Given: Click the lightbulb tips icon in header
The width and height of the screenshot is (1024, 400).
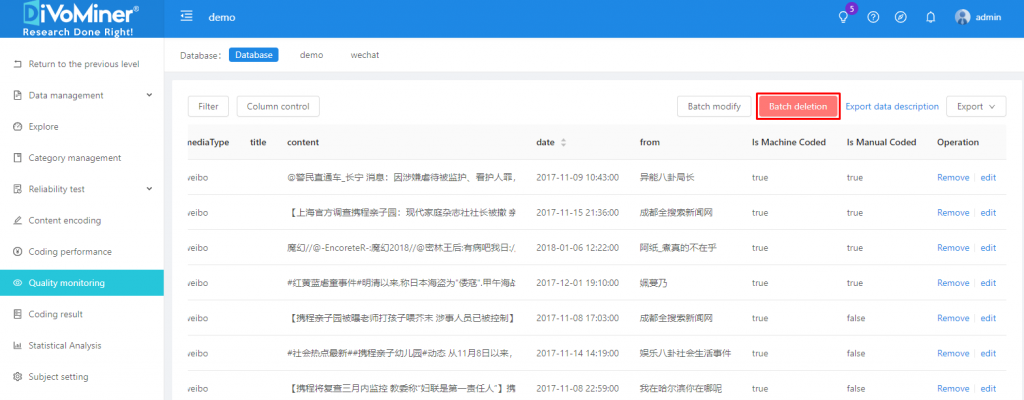Looking at the screenshot, I should [843, 17].
